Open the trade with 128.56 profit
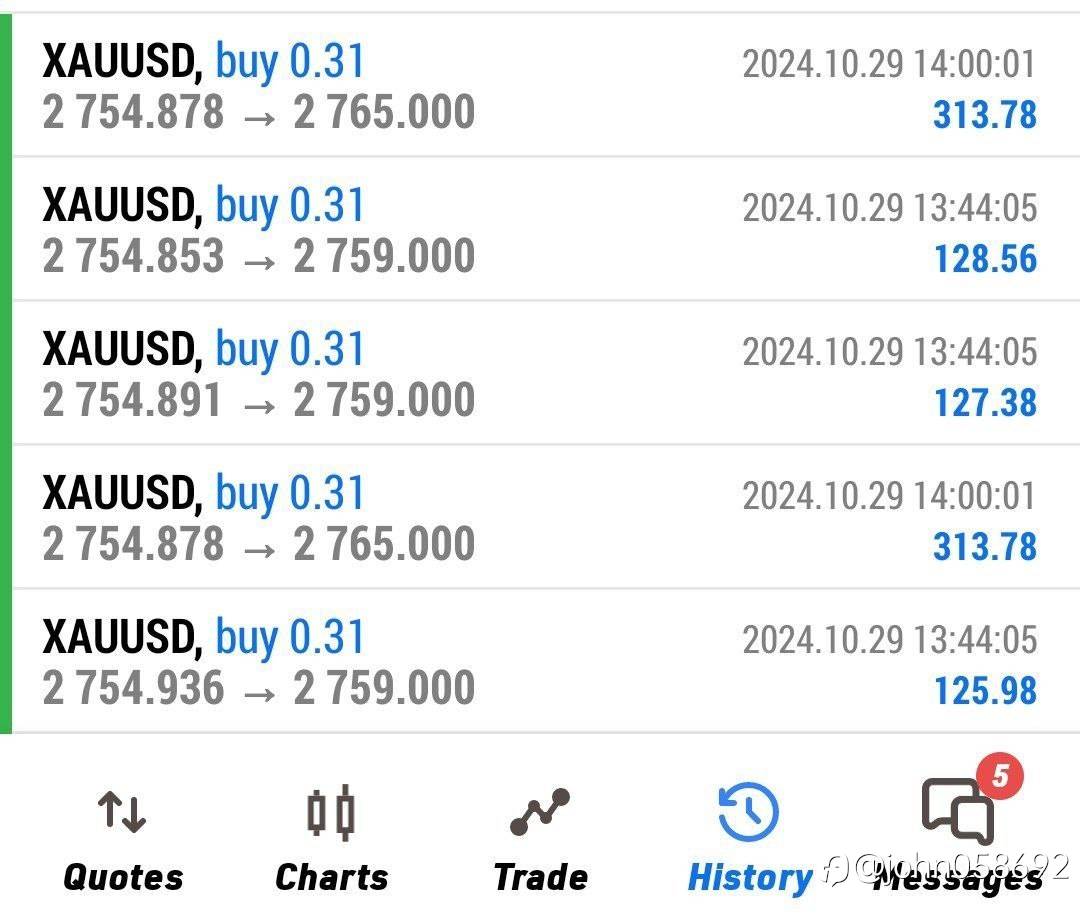The image size is (1080, 920). [985, 259]
